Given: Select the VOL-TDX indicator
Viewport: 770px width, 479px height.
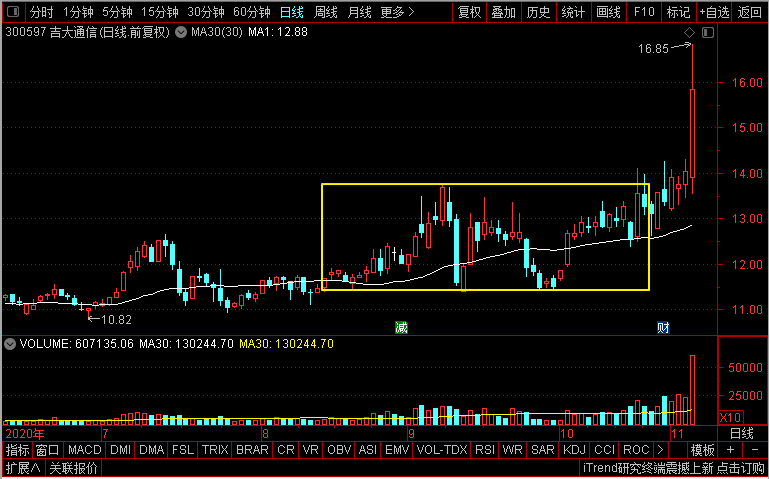Looking at the screenshot, I should tap(442, 450).
